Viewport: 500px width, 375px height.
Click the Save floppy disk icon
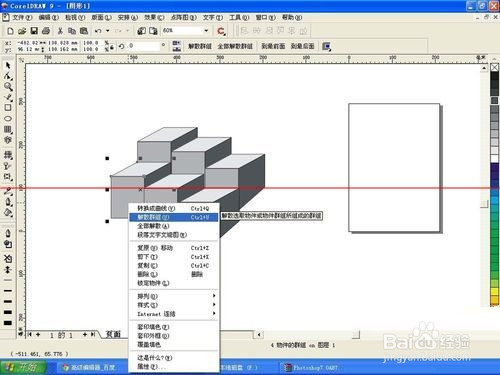(34, 31)
